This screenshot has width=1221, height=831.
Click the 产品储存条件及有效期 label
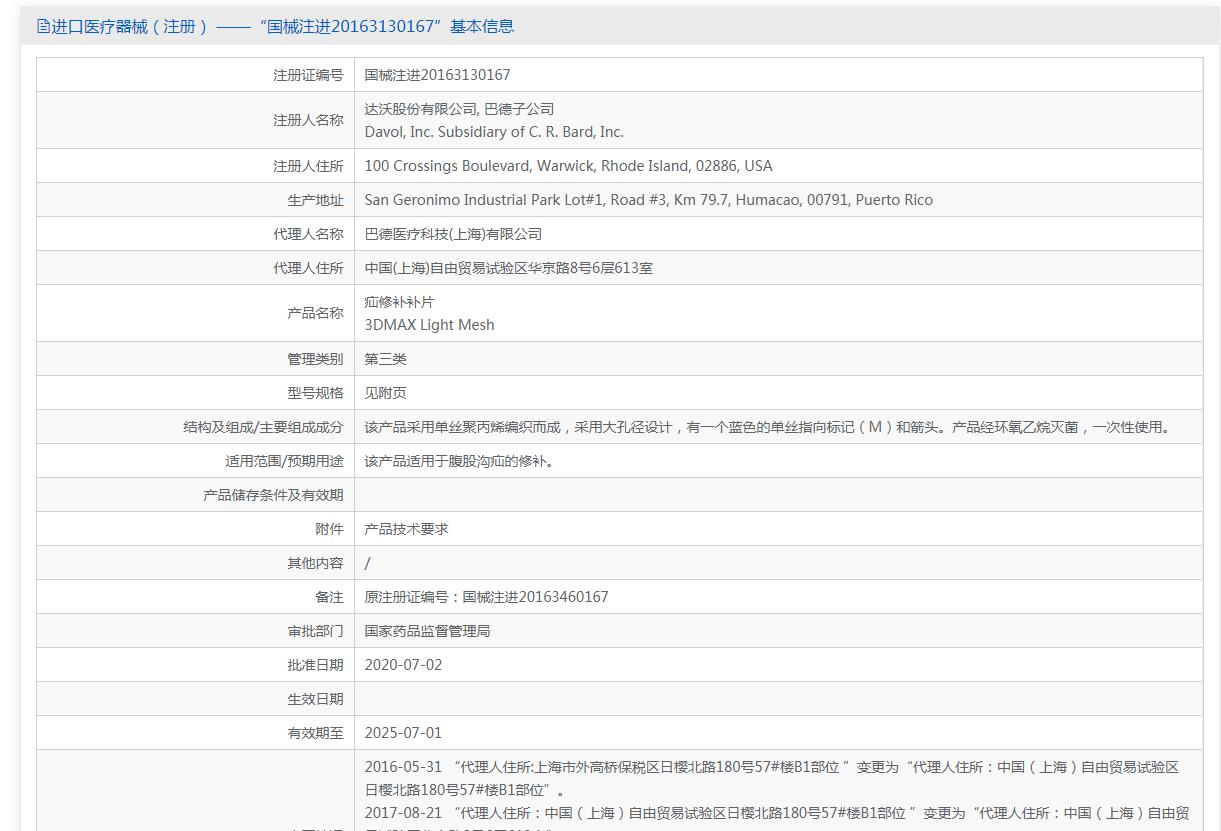[273, 495]
